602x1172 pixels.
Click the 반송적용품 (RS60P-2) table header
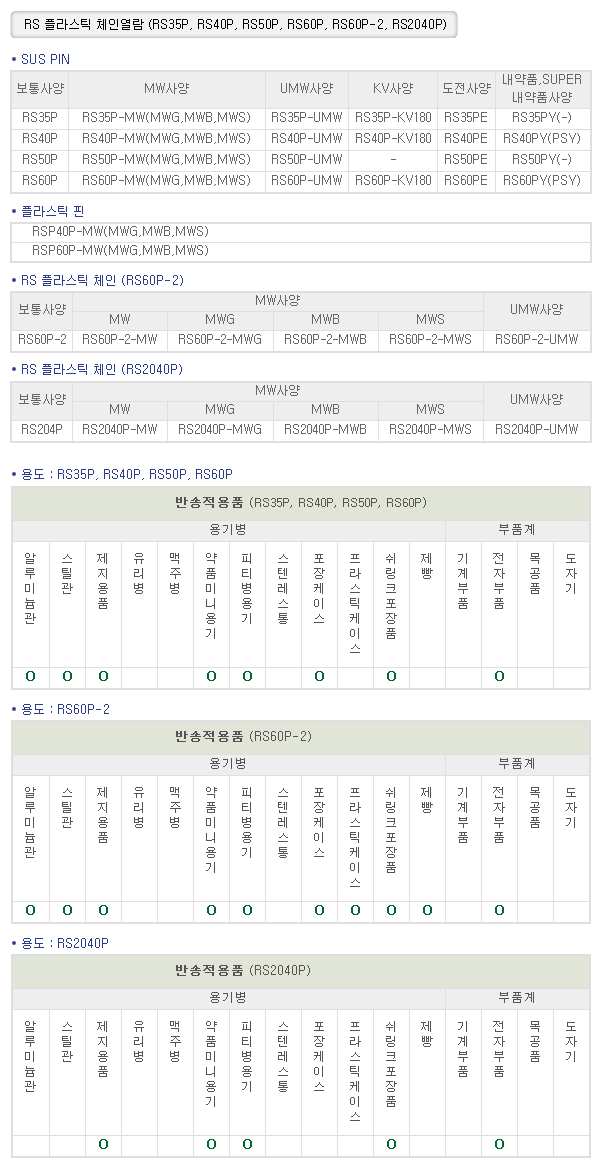click(301, 737)
